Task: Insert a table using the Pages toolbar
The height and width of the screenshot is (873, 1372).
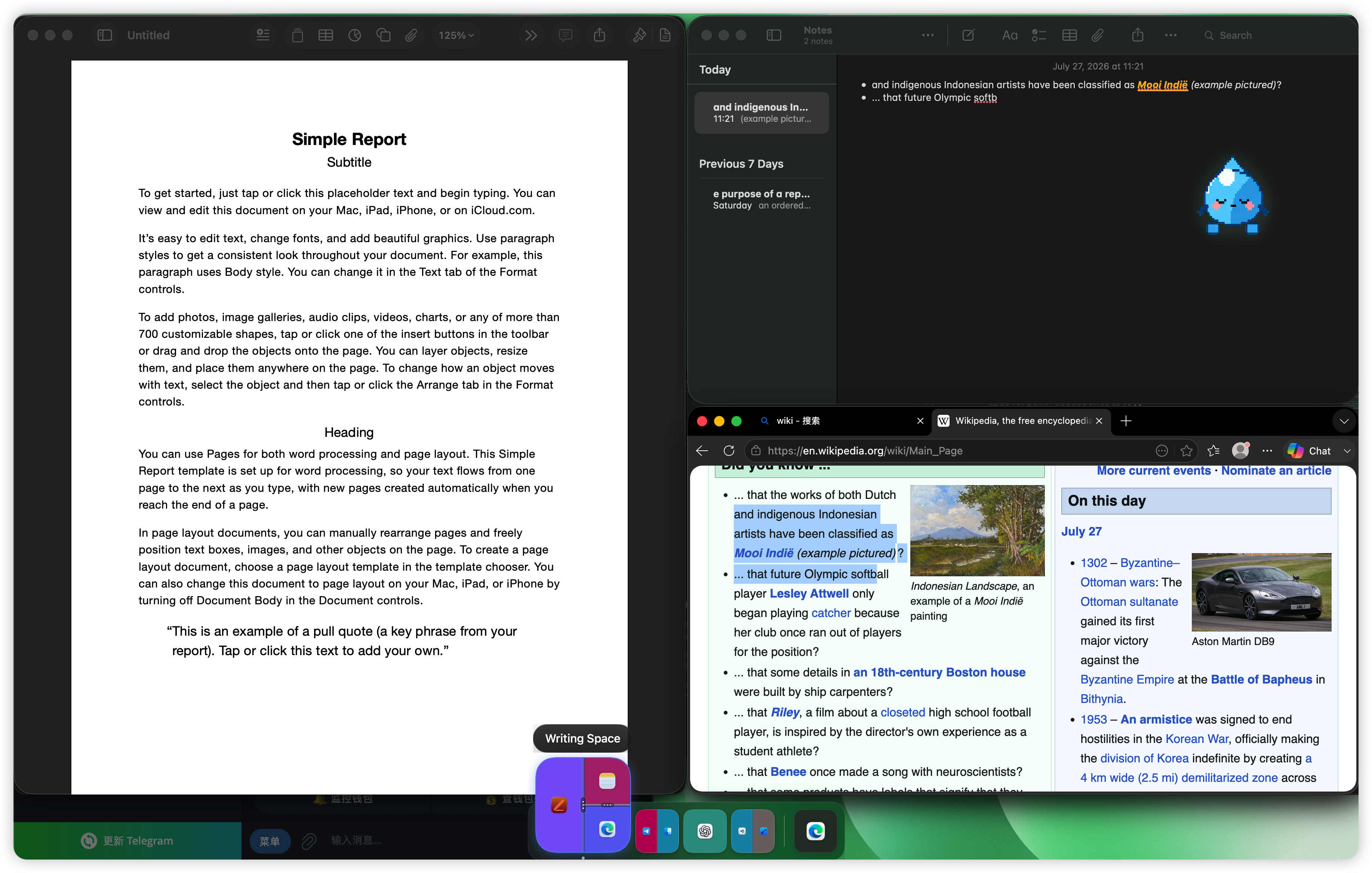Action: point(326,35)
